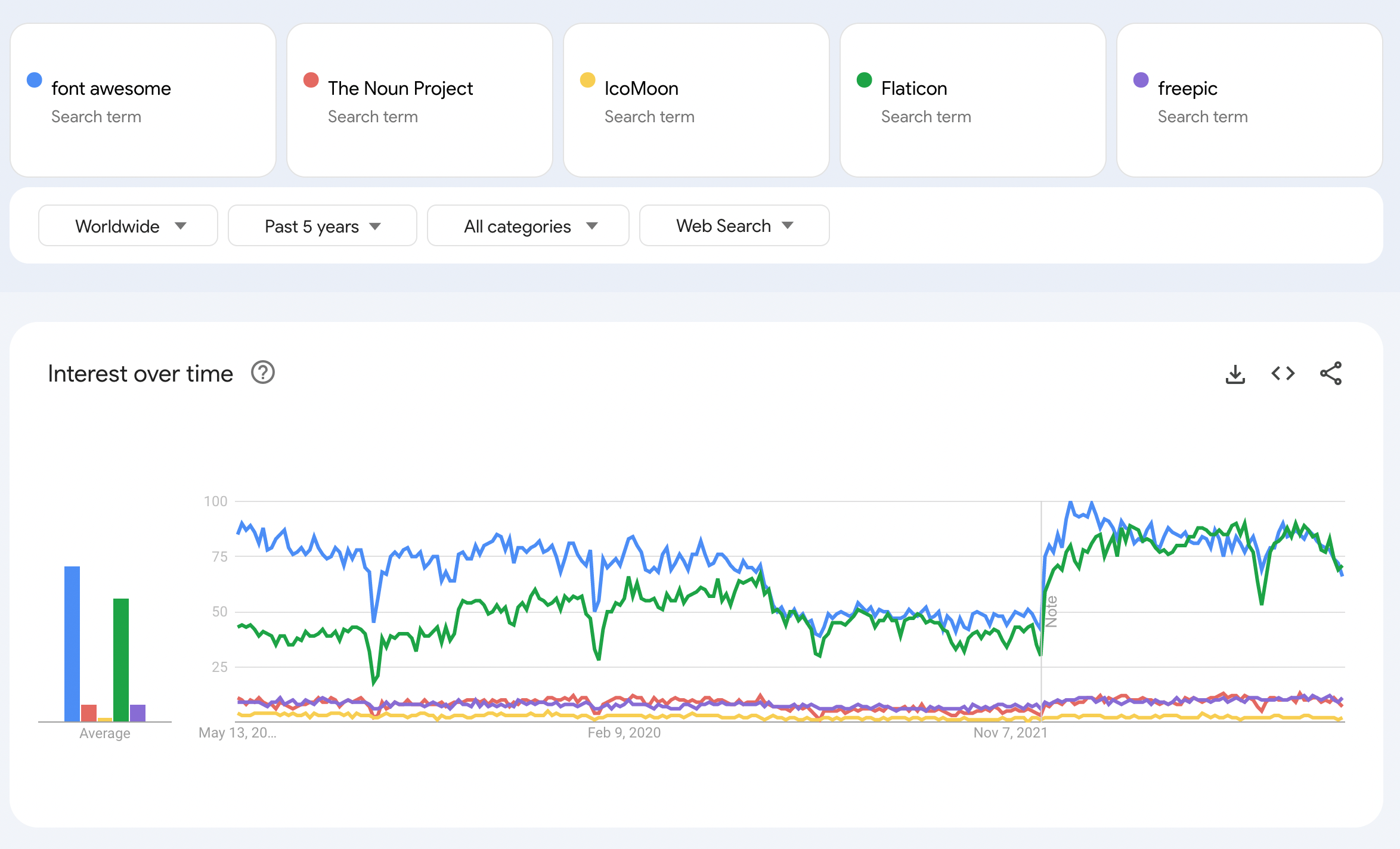Click the red Noun Project color dot

click(x=311, y=80)
